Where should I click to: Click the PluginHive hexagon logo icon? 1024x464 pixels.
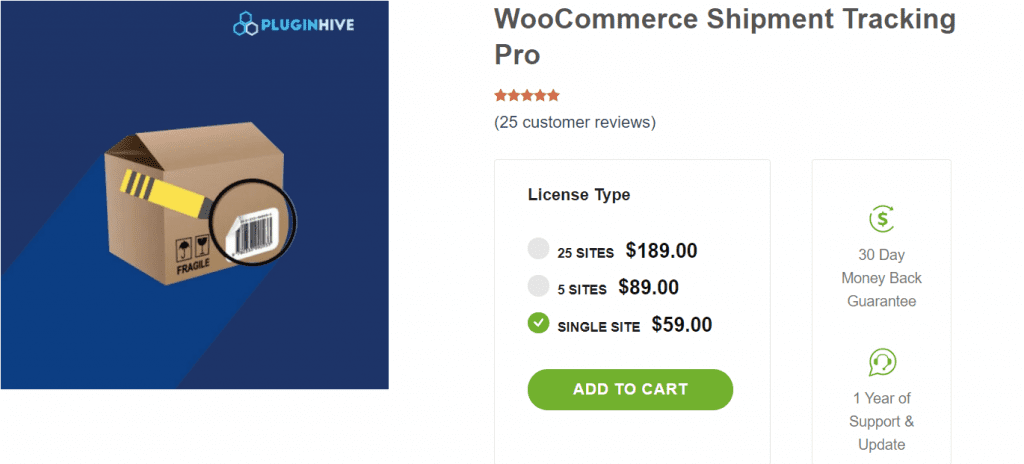pyautogui.click(x=246, y=23)
